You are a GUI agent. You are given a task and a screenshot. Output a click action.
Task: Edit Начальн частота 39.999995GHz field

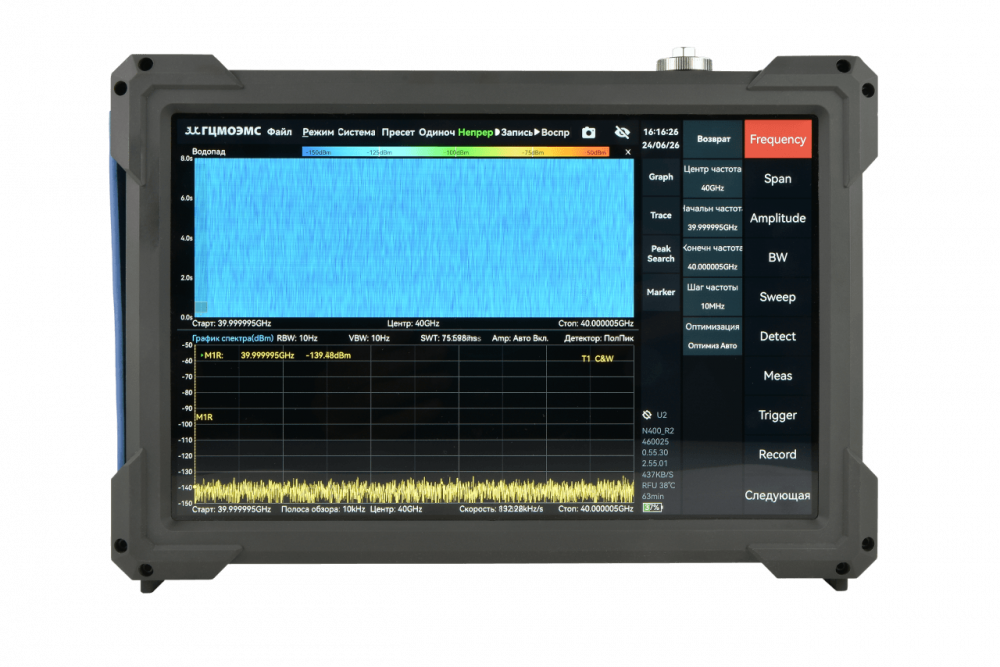[712, 218]
